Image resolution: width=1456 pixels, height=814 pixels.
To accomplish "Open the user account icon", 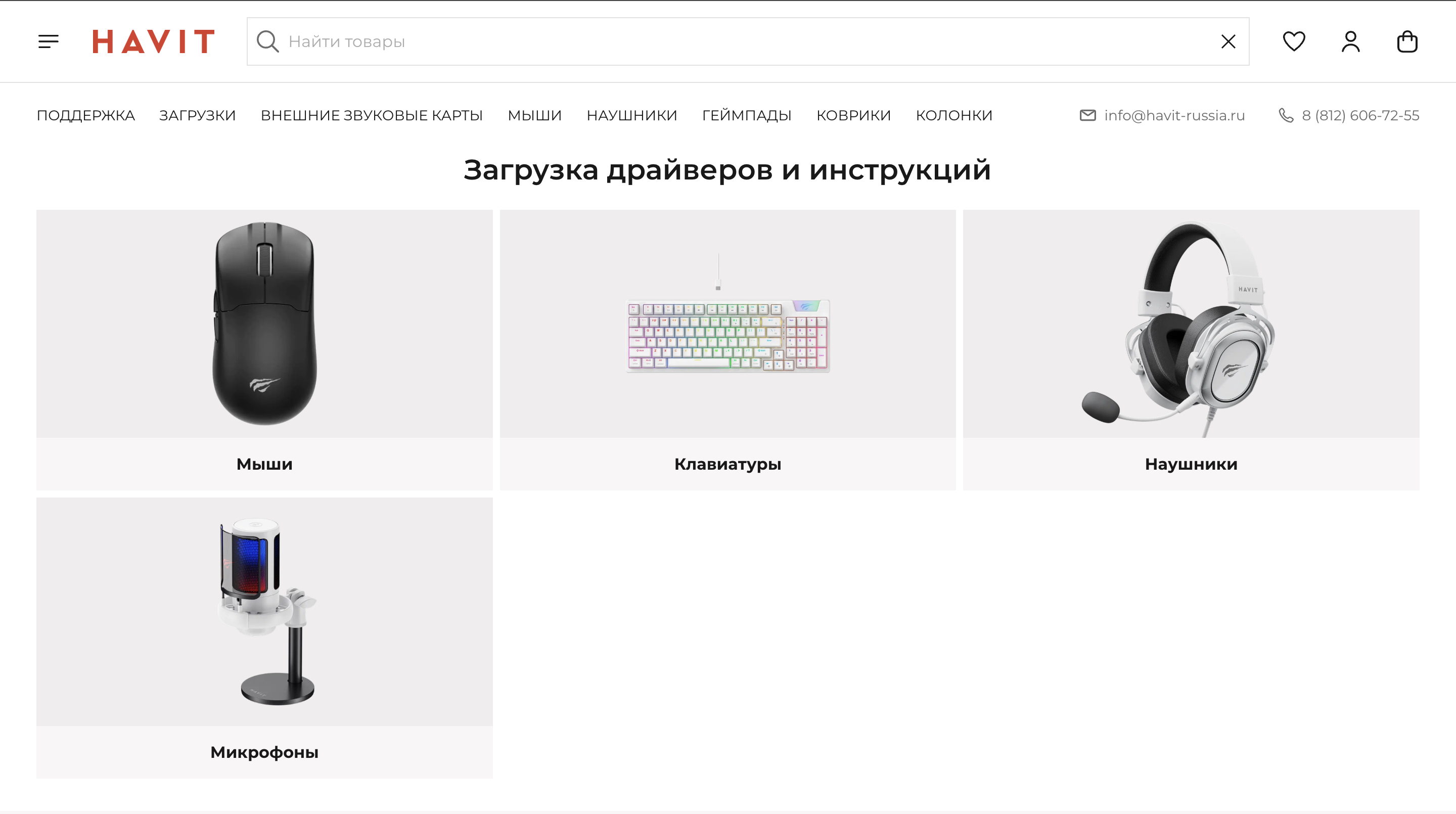I will pyautogui.click(x=1350, y=41).
